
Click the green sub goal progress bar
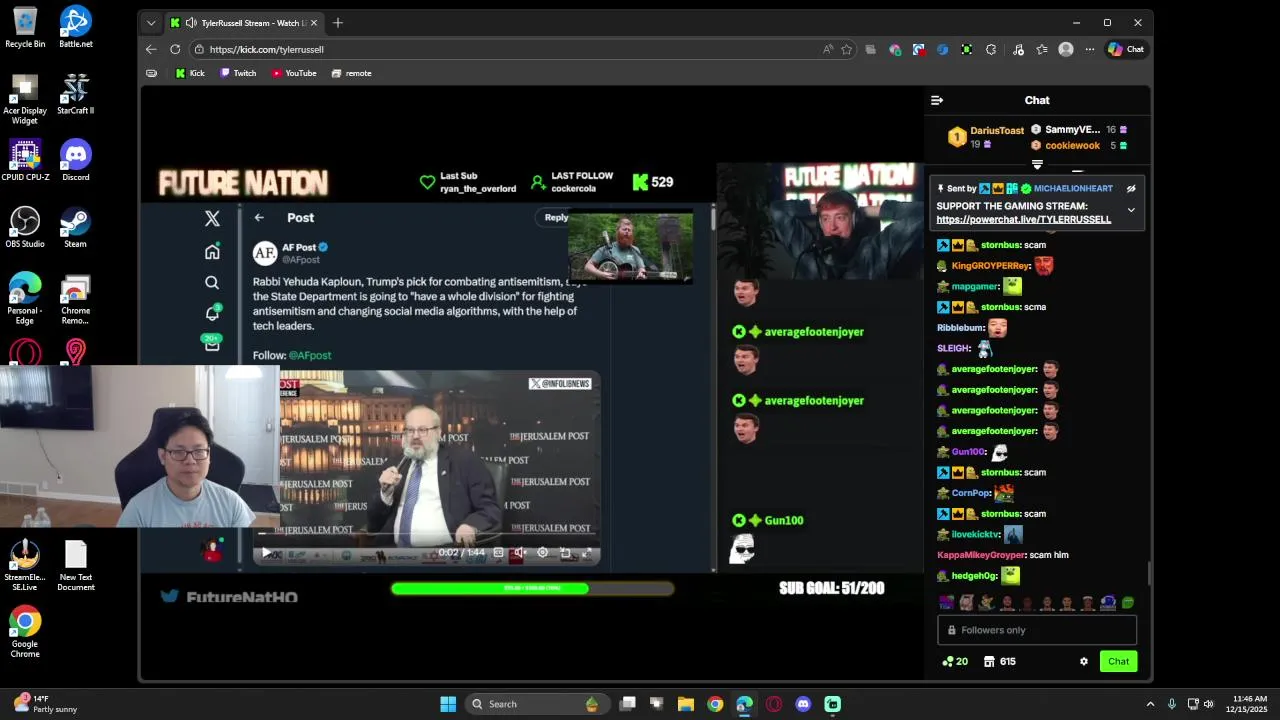click(532, 588)
